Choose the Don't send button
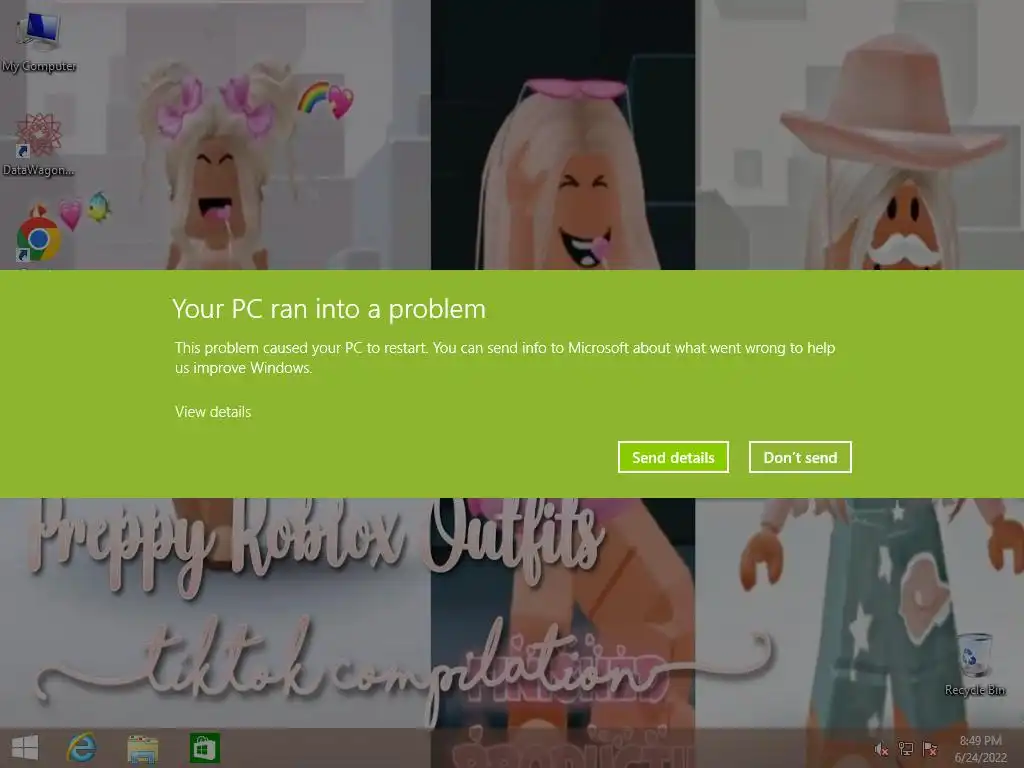The height and width of the screenshot is (768, 1024). [x=800, y=457]
